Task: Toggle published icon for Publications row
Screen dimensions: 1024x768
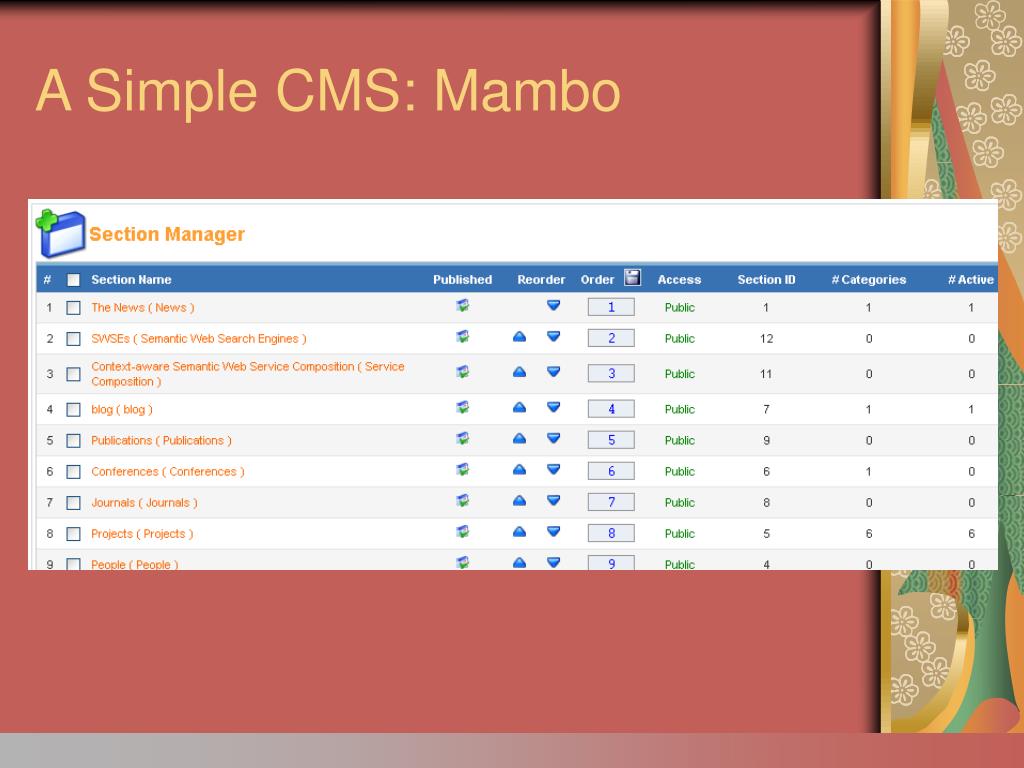Action: click(x=462, y=438)
